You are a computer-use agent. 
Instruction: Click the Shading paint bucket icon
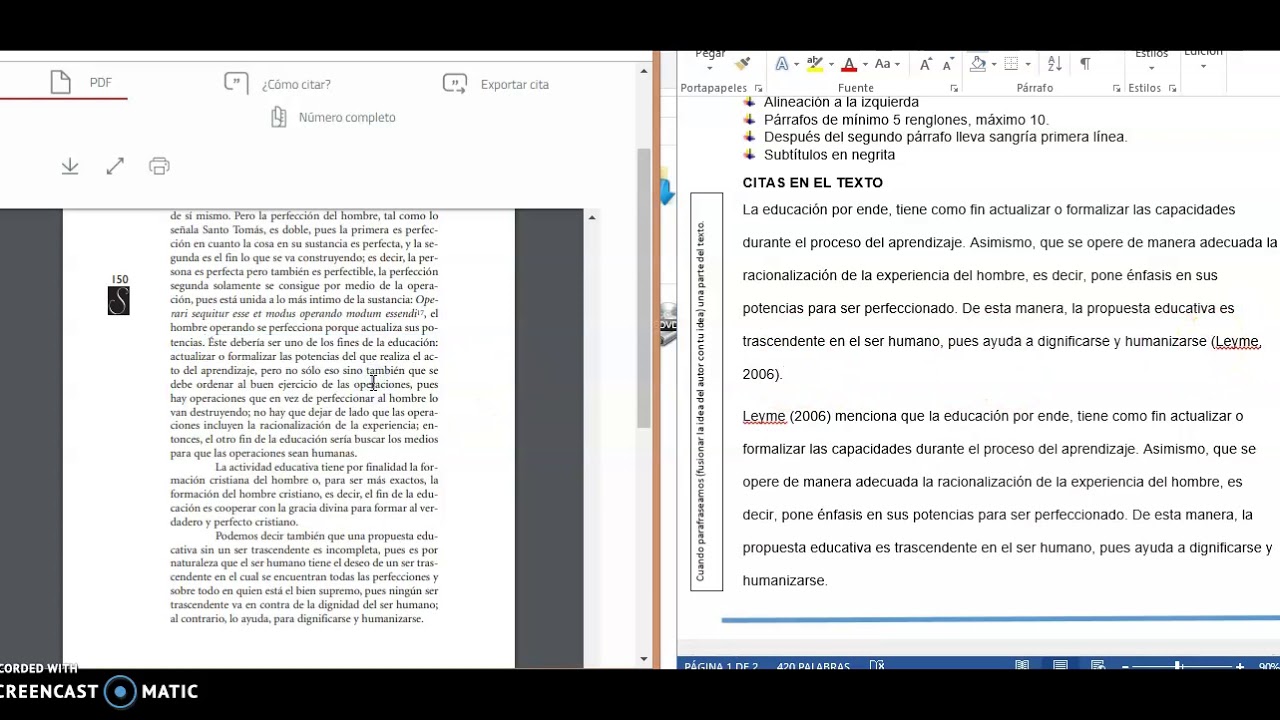click(x=978, y=64)
